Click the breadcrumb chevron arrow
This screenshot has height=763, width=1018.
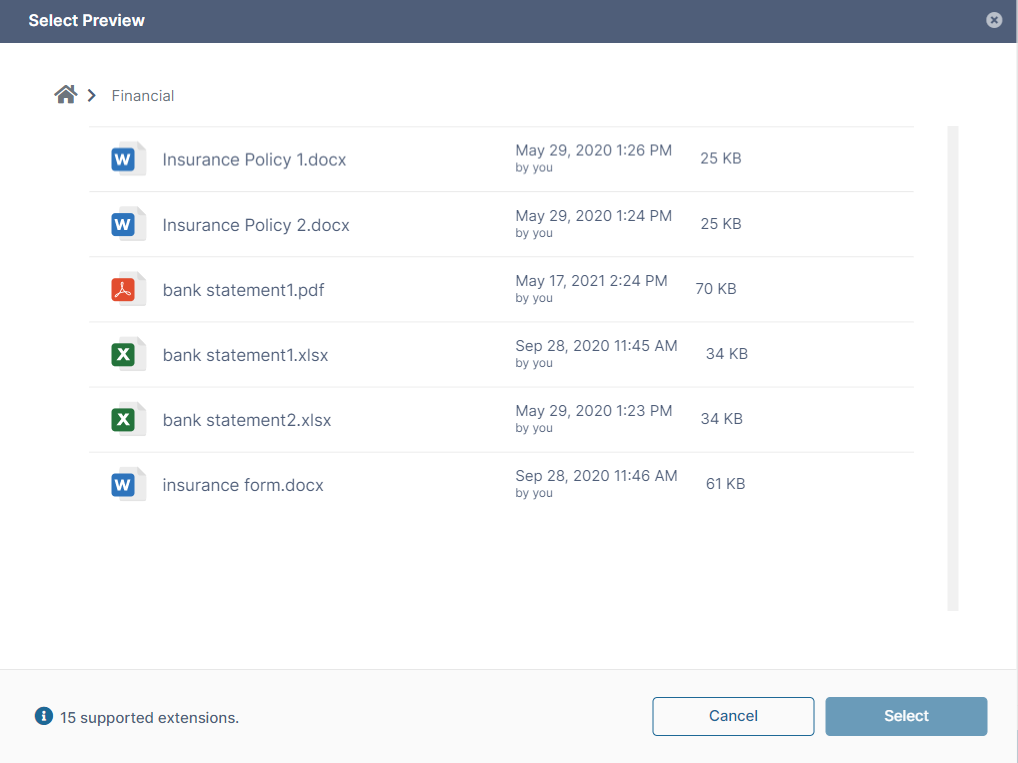point(92,96)
